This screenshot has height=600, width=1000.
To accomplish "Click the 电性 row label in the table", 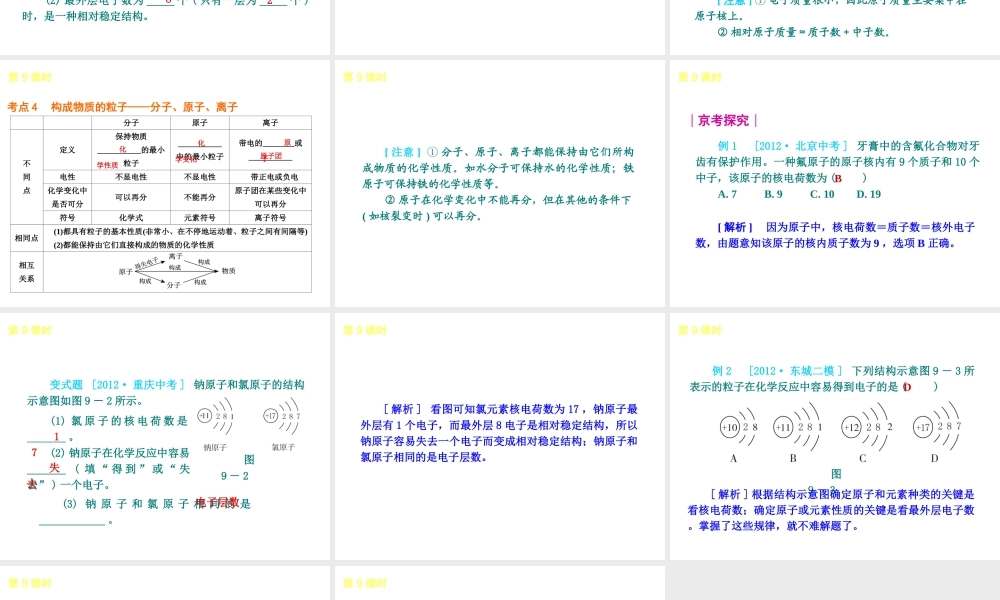I will click(67, 177).
